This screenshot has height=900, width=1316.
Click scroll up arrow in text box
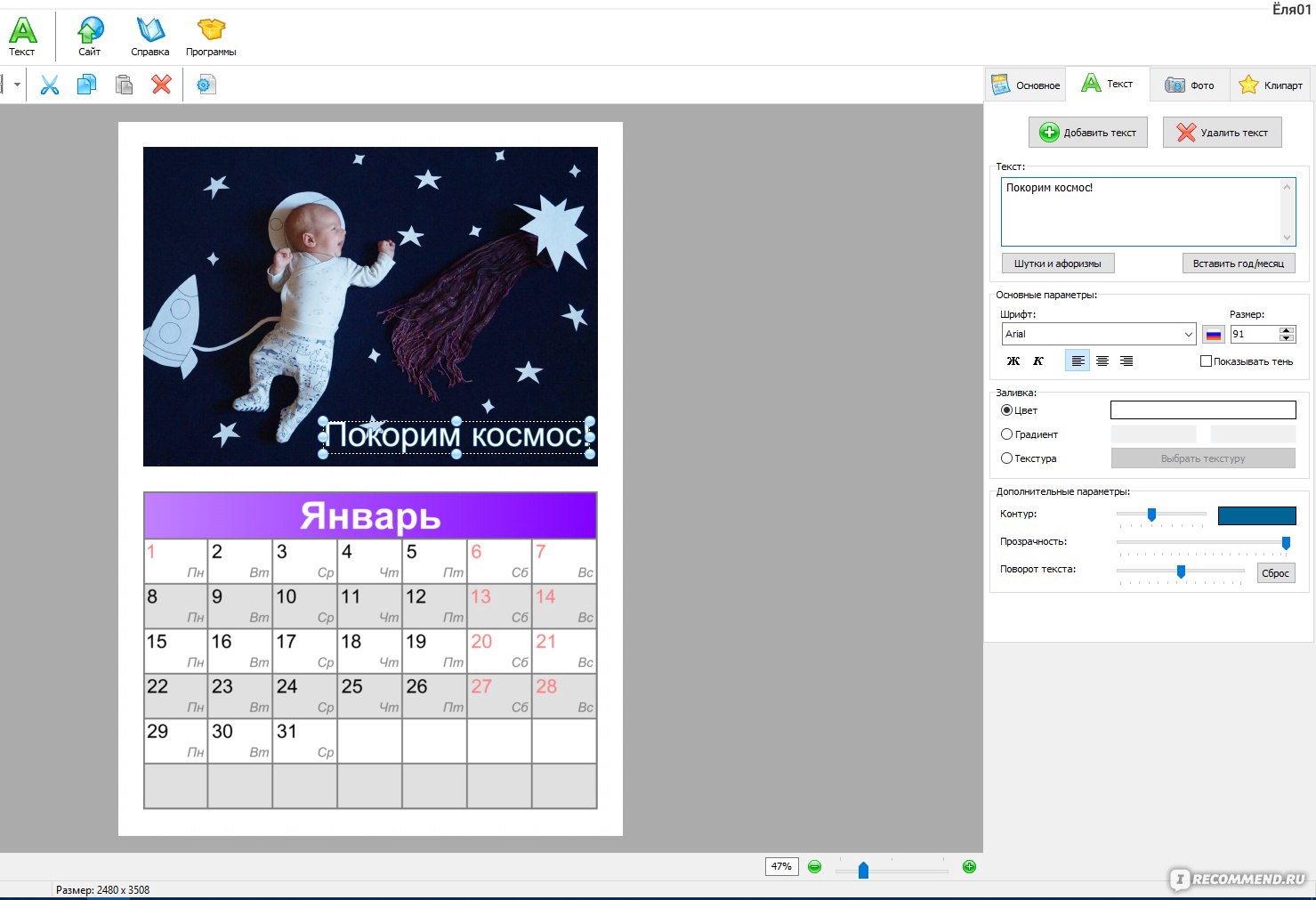tap(1287, 186)
